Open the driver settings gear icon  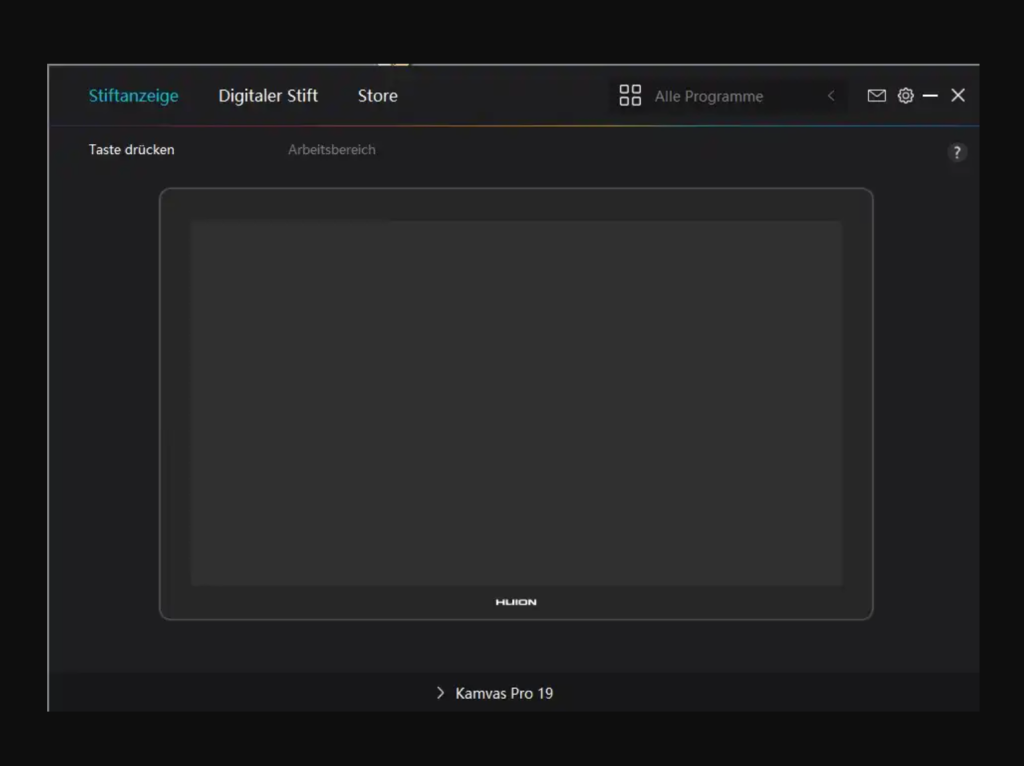pyautogui.click(x=906, y=95)
